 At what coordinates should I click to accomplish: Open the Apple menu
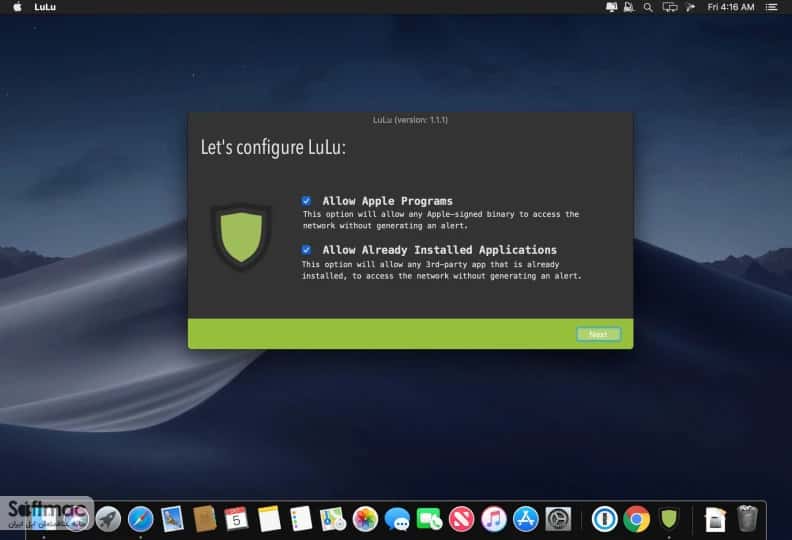point(17,7)
